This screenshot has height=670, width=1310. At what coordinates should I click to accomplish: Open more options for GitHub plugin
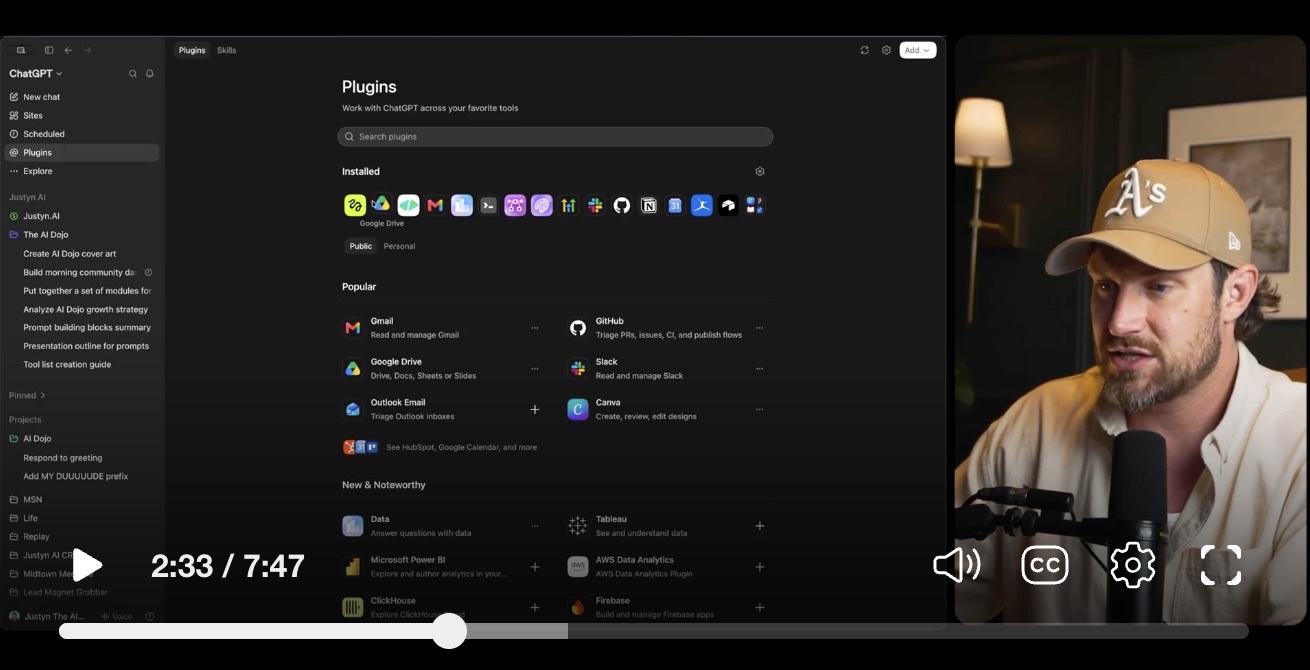[760, 328]
